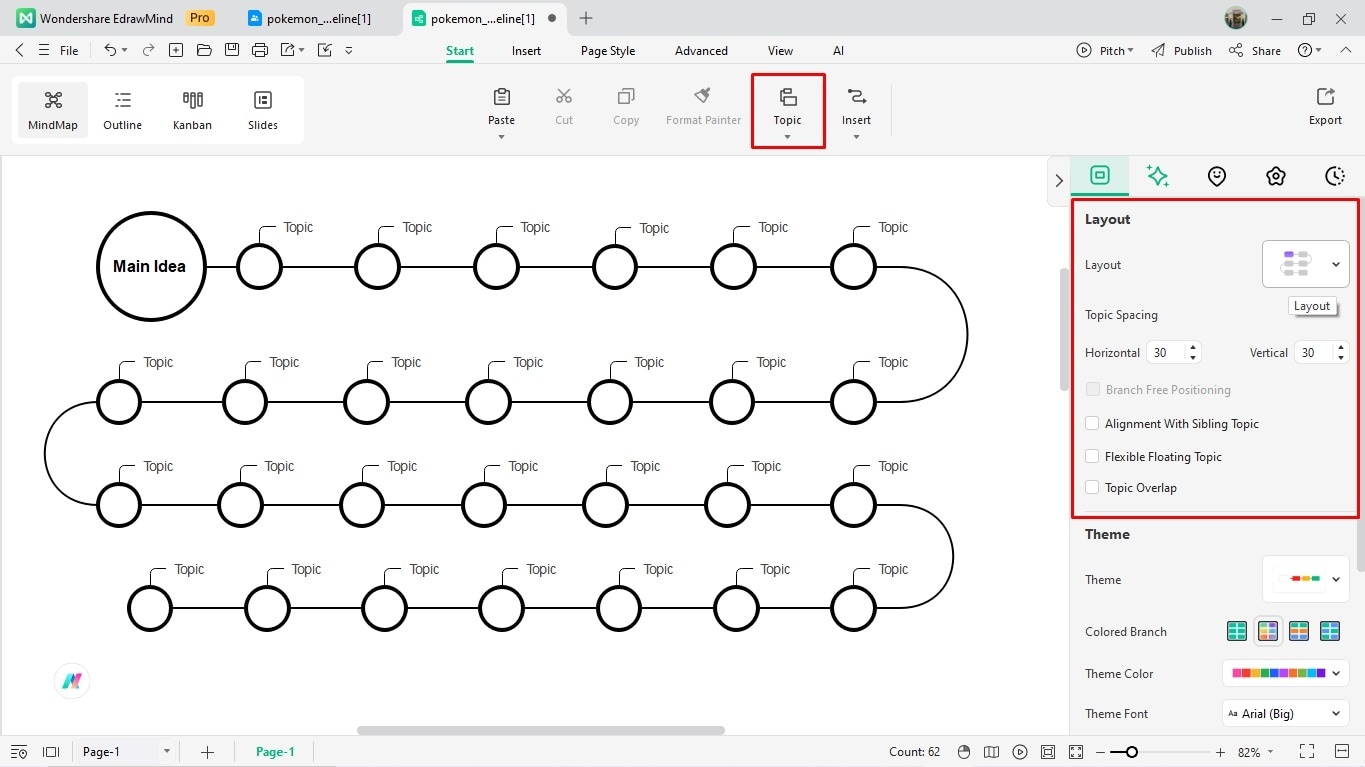This screenshot has width=1365, height=767.
Task: Select the fourth Colored Branch option
Action: tap(1330, 631)
